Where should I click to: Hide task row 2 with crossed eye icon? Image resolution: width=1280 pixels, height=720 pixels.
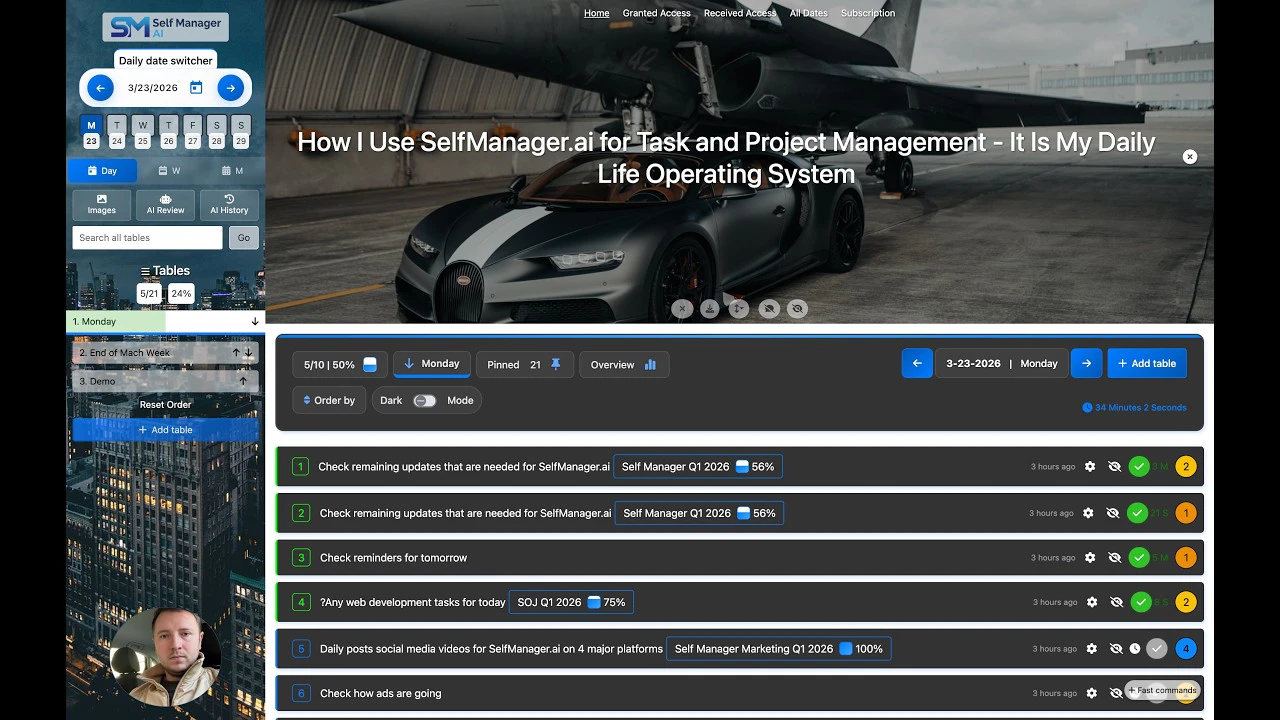tap(1112, 513)
